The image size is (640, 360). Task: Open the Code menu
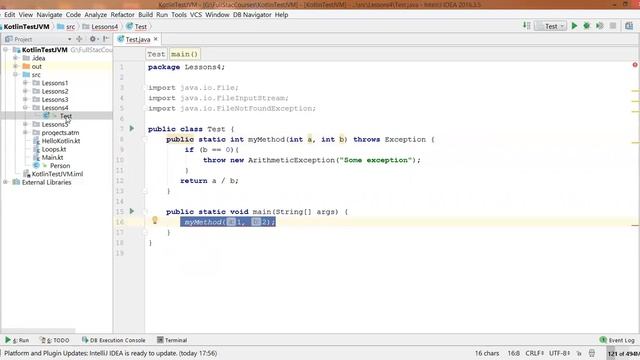[x=73, y=15]
